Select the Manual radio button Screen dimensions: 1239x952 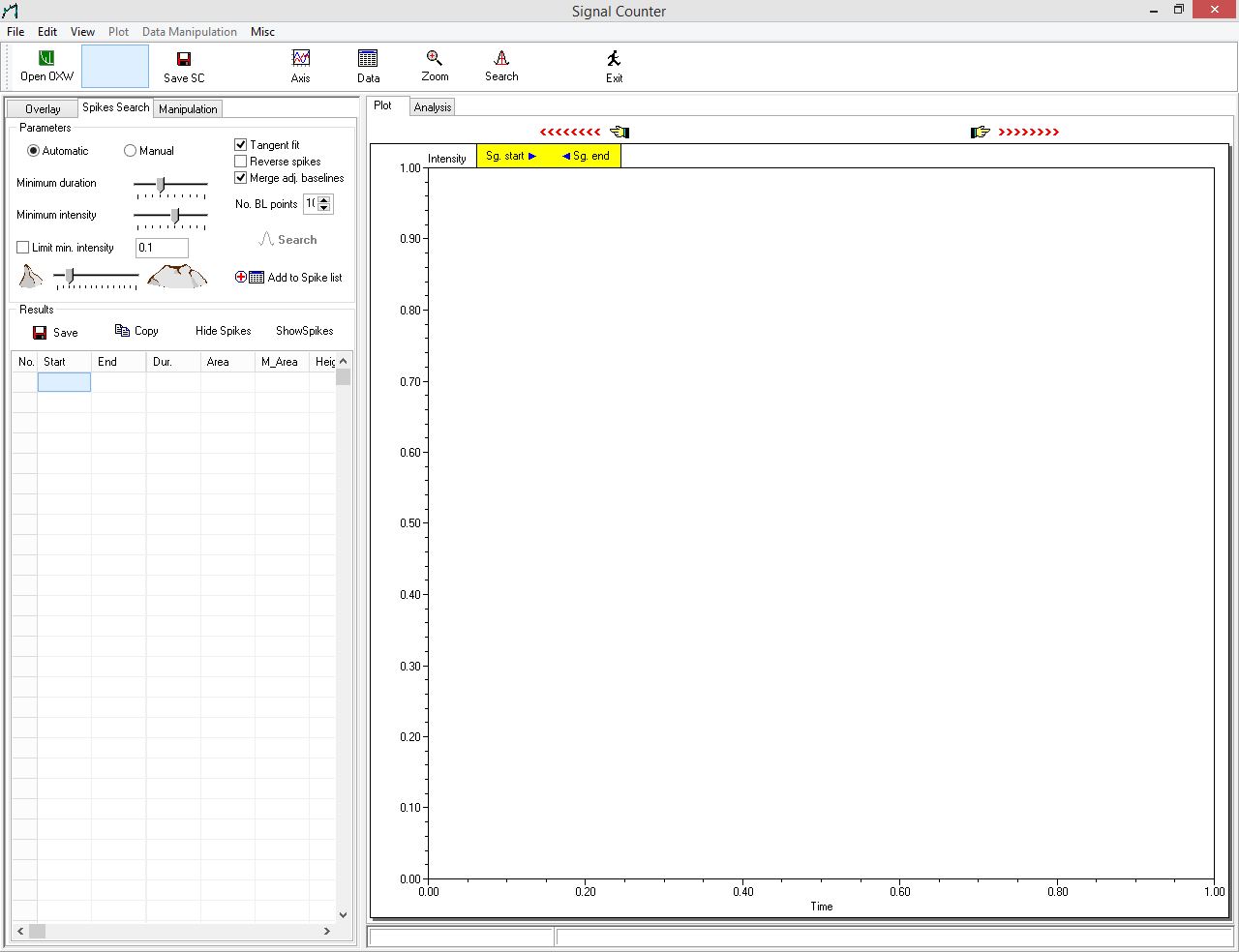click(131, 151)
